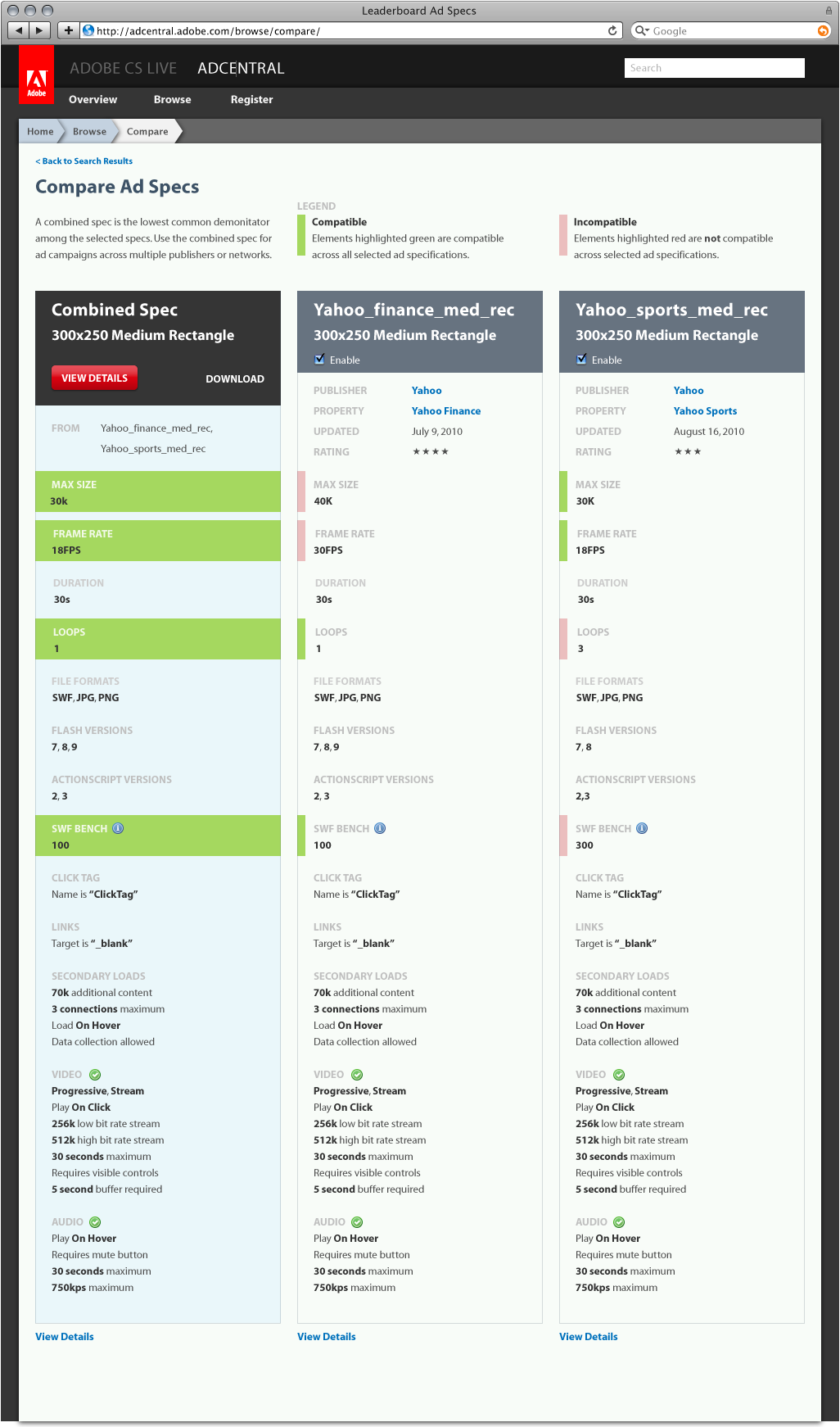
Task: Click SWF Bench info icon in Combined Spec
Action: 119,828
